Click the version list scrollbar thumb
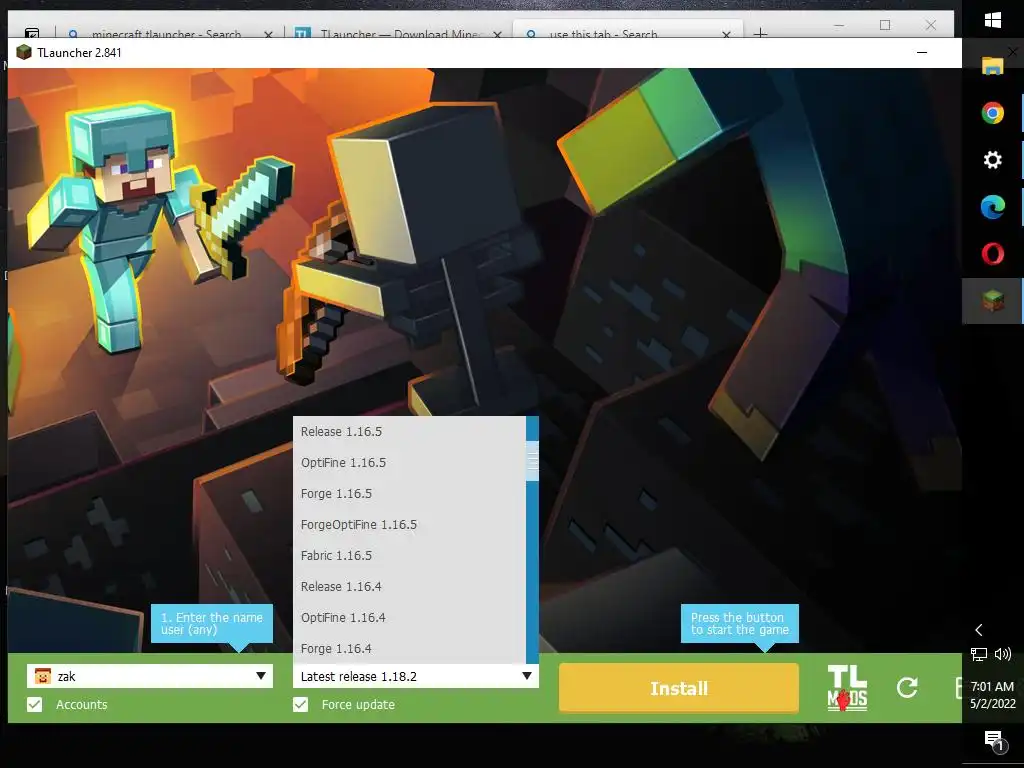Screen dimensions: 1024x768 pos(532,460)
